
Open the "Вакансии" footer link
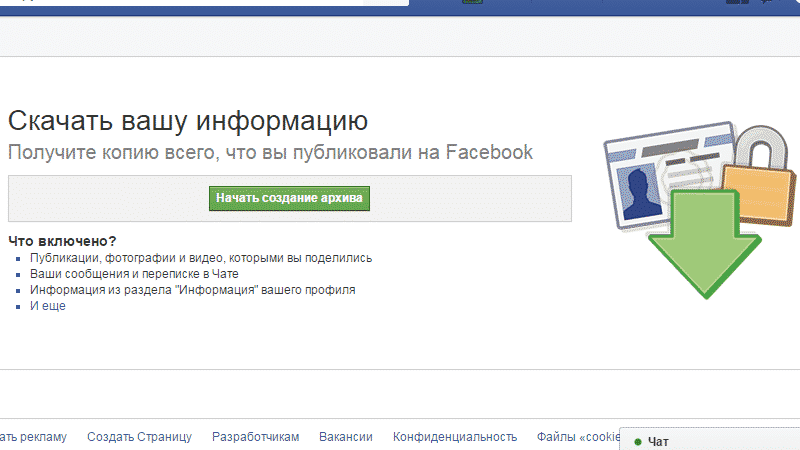click(x=346, y=437)
